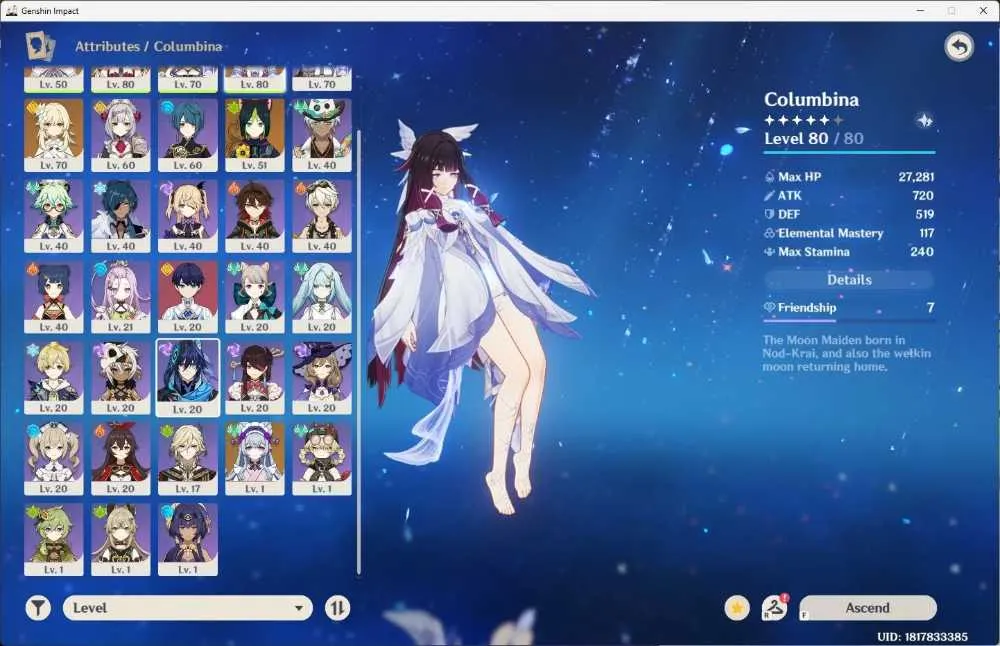1000x646 pixels.
Task: Click the ATK stat row
Action: point(849,196)
